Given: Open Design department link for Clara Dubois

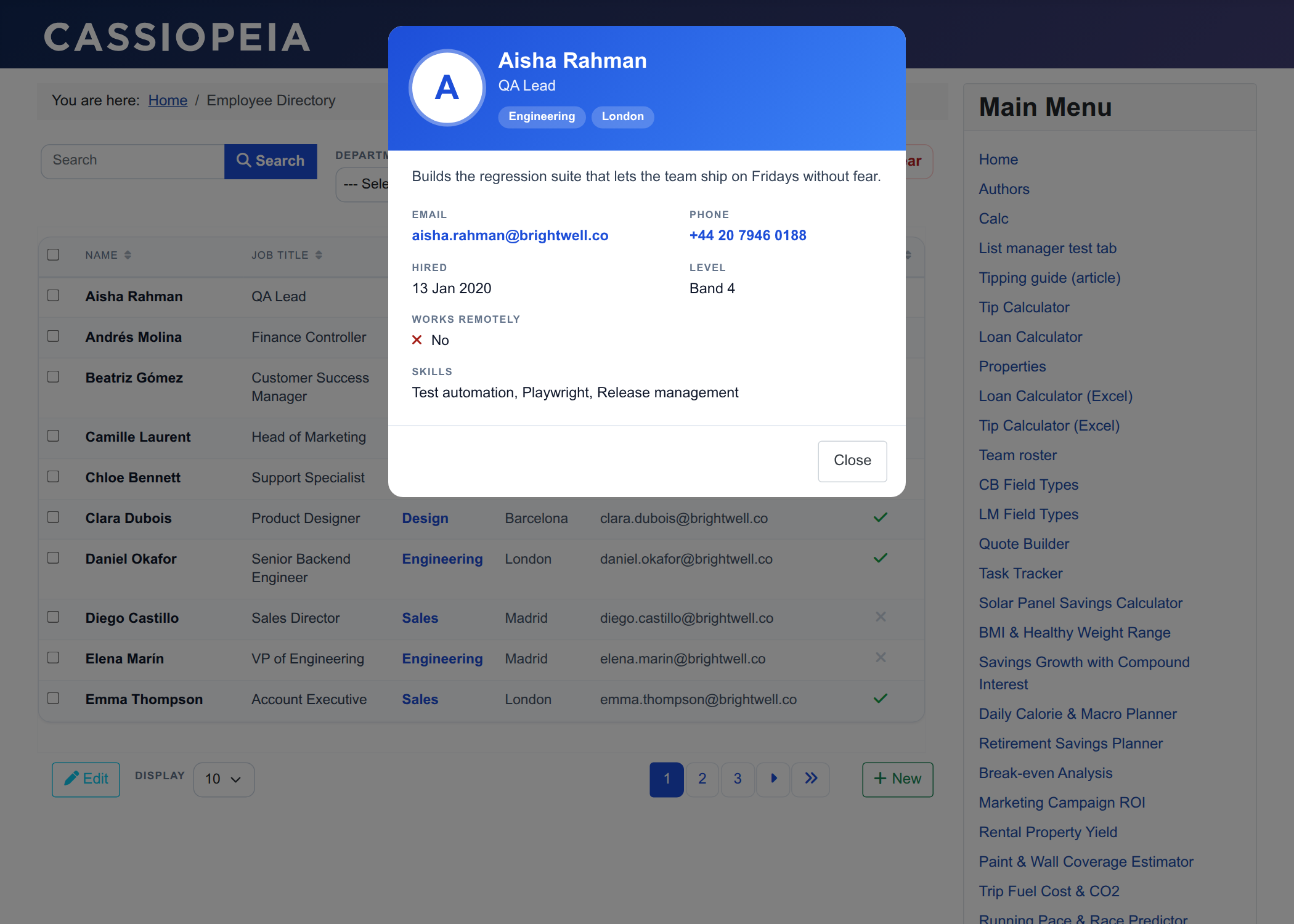Looking at the screenshot, I should [x=425, y=519].
